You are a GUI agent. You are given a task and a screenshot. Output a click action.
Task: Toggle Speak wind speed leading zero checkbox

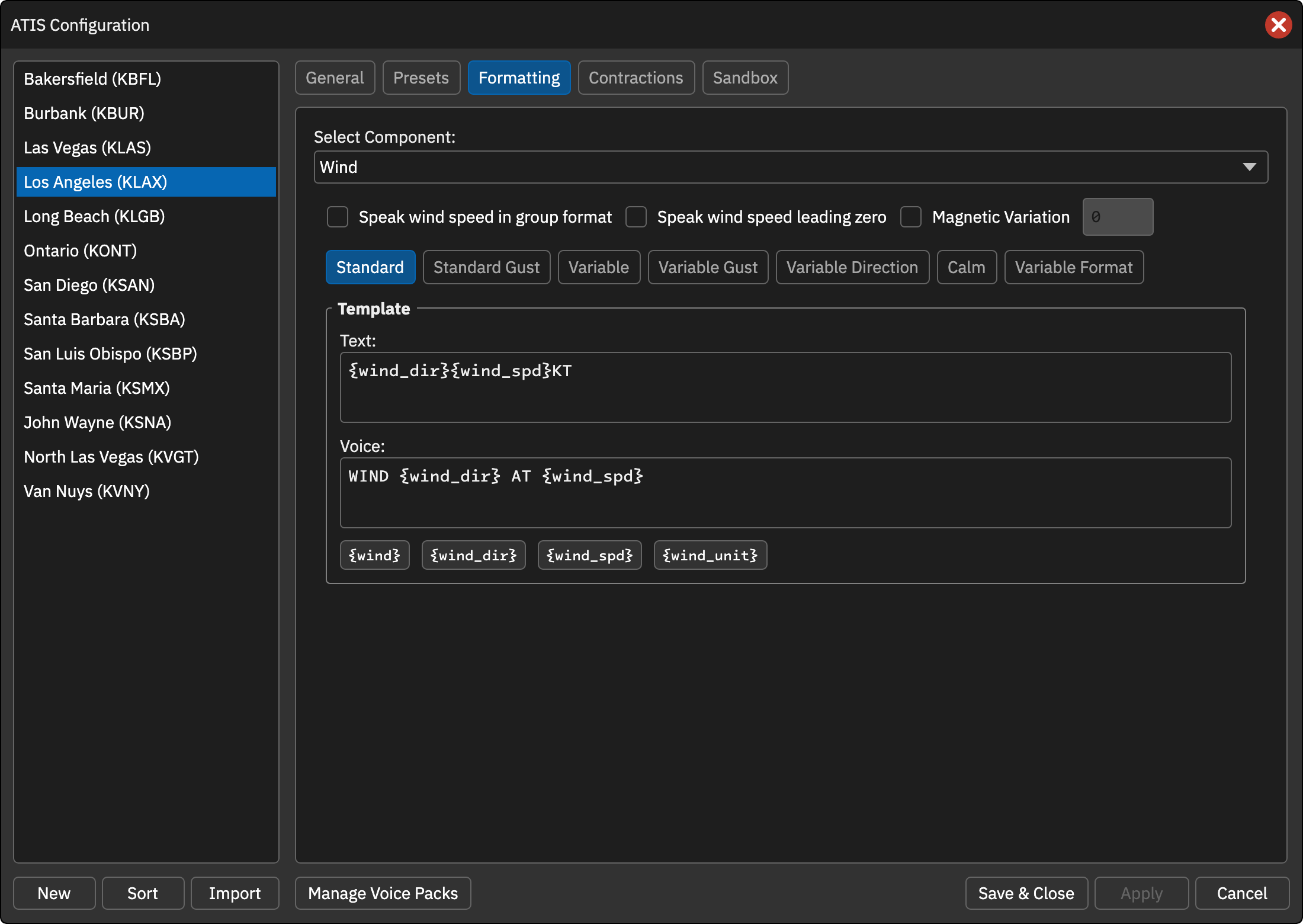click(x=636, y=217)
